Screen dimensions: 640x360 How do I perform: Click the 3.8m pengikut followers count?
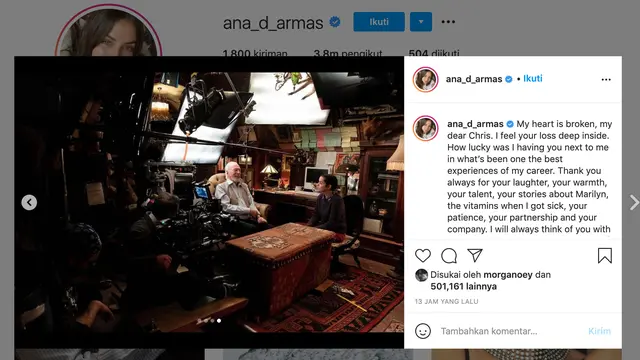(x=348, y=53)
